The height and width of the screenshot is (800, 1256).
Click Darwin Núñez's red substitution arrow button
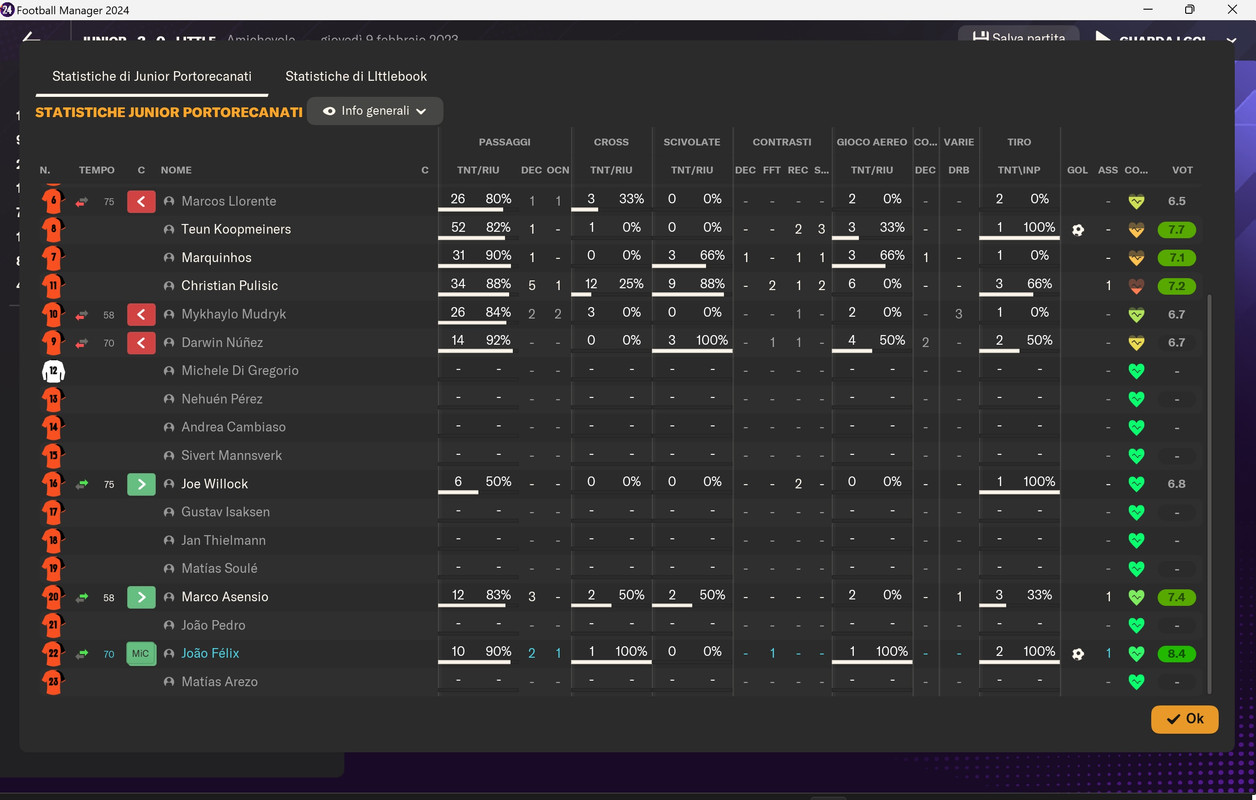141,343
